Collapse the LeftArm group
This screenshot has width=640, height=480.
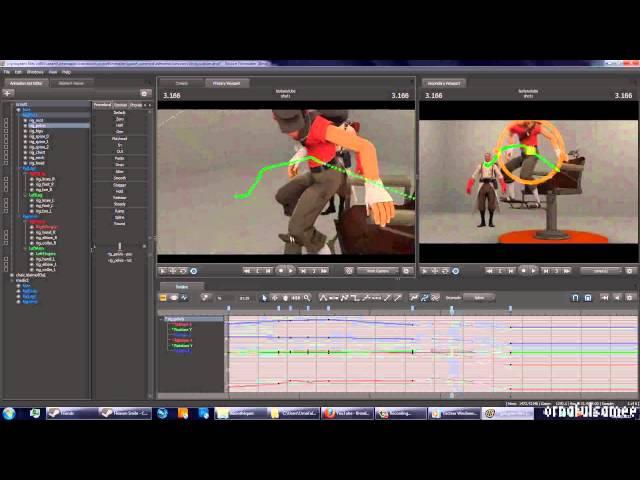coord(25,248)
